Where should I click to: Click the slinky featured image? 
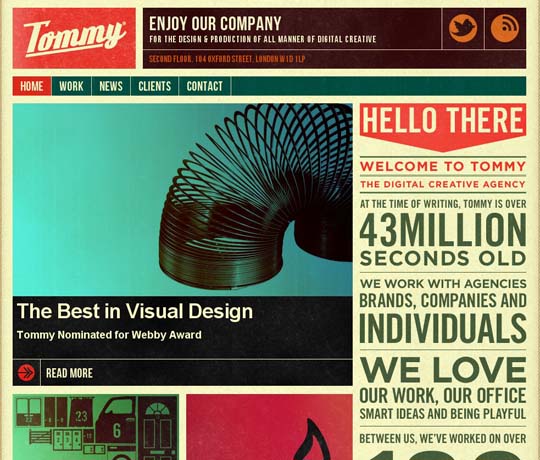(183, 200)
